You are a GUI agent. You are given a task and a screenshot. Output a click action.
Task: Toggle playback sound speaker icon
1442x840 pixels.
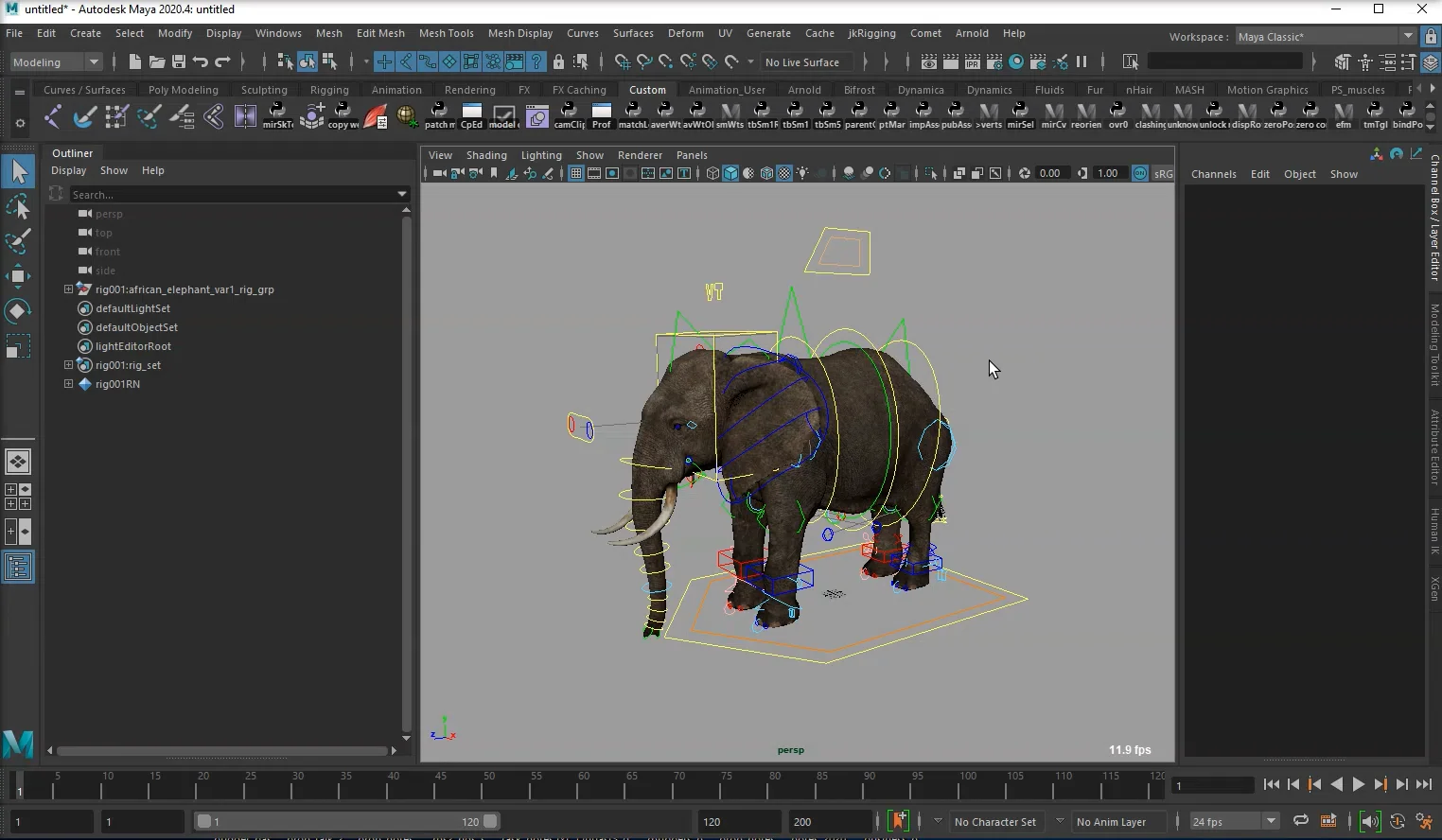pos(1369,821)
